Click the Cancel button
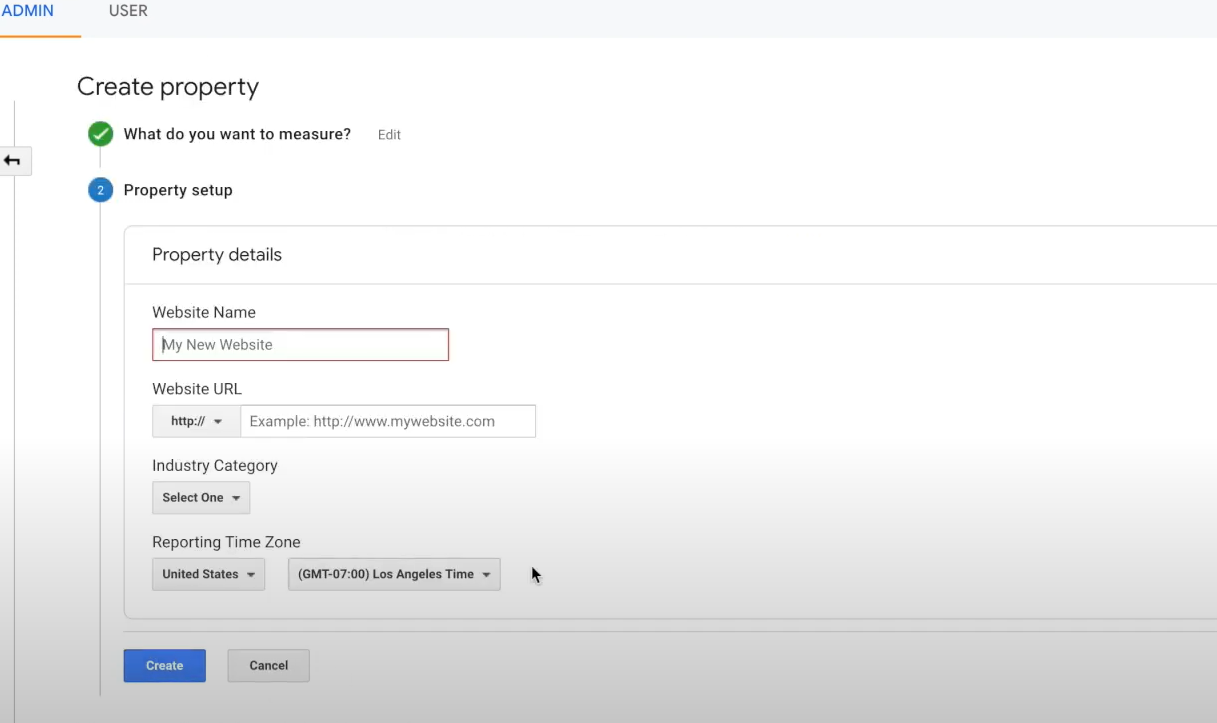Viewport: 1217px width, 723px height. coord(268,666)
